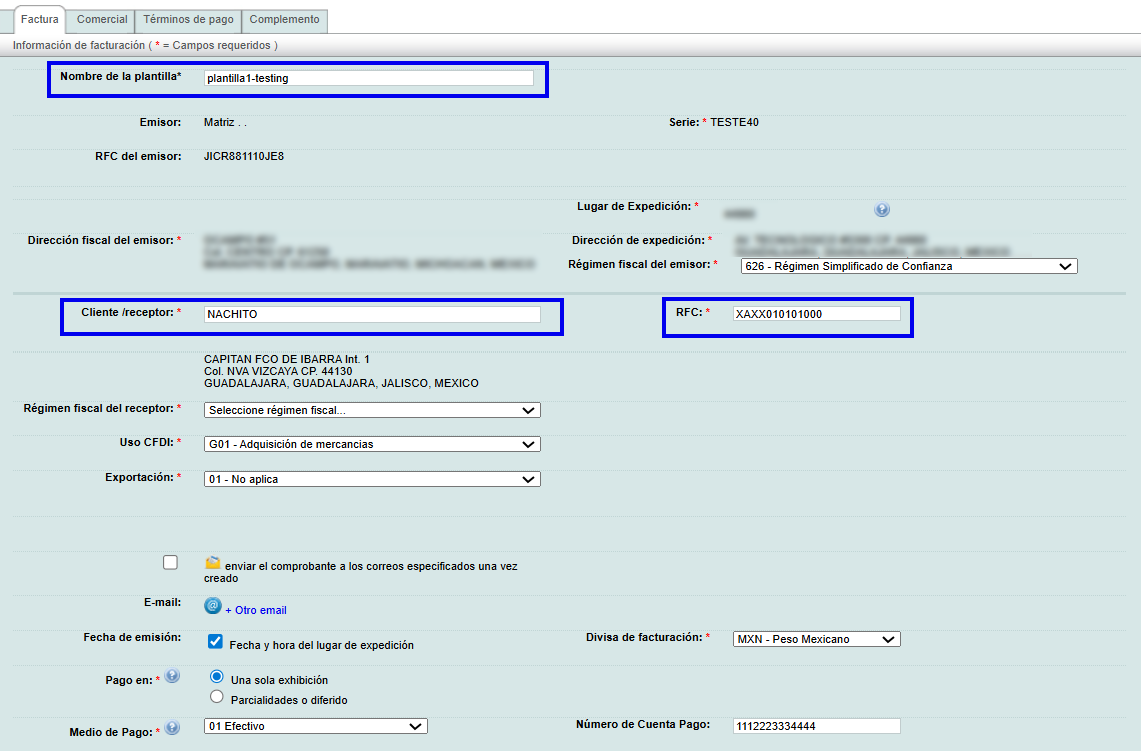Open the Uso CFDI dropdown
Image resolution: width=1141 pixels, height=751 pixels.
point(372,444)
